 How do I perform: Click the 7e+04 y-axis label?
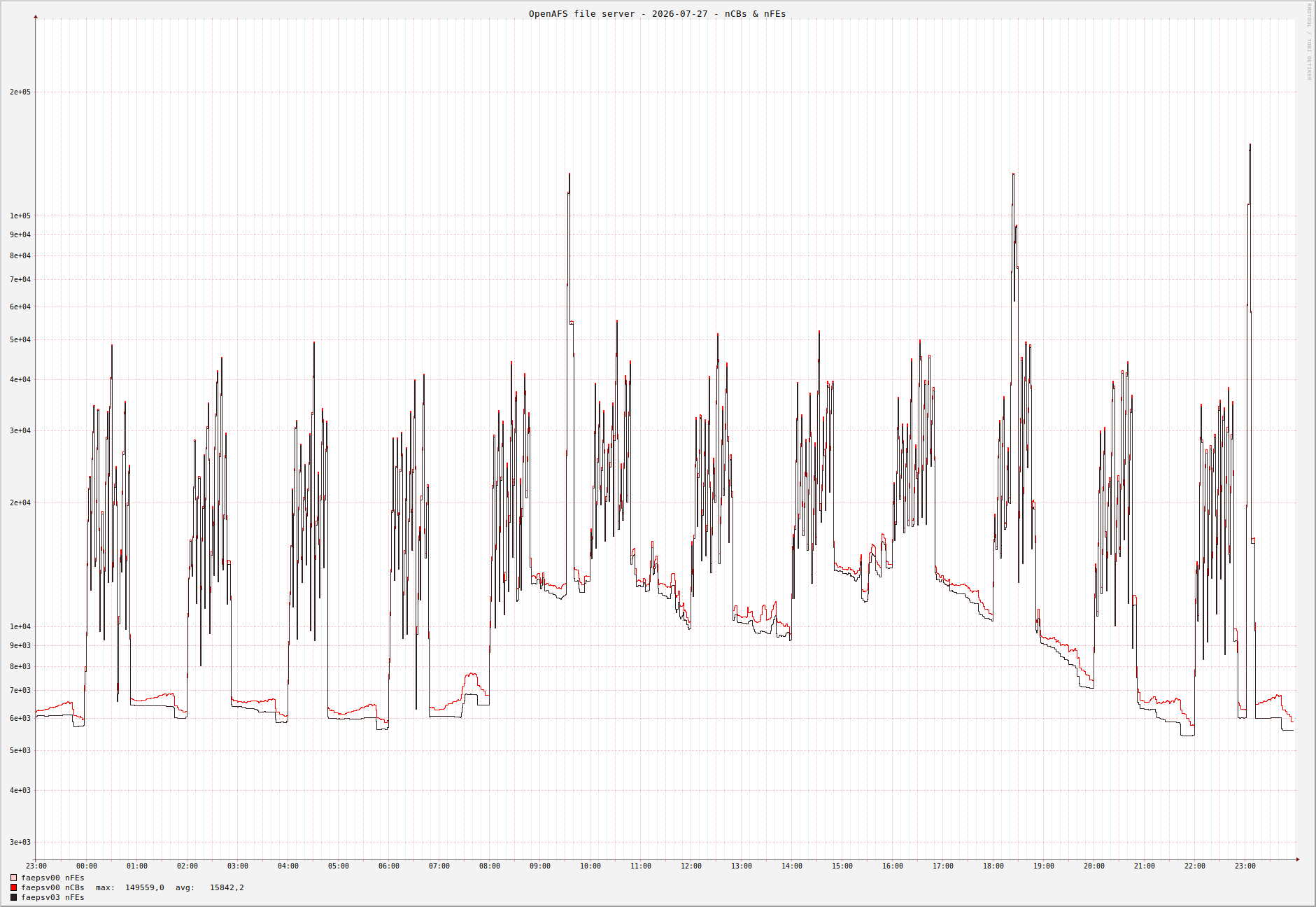tap(20, 279)
